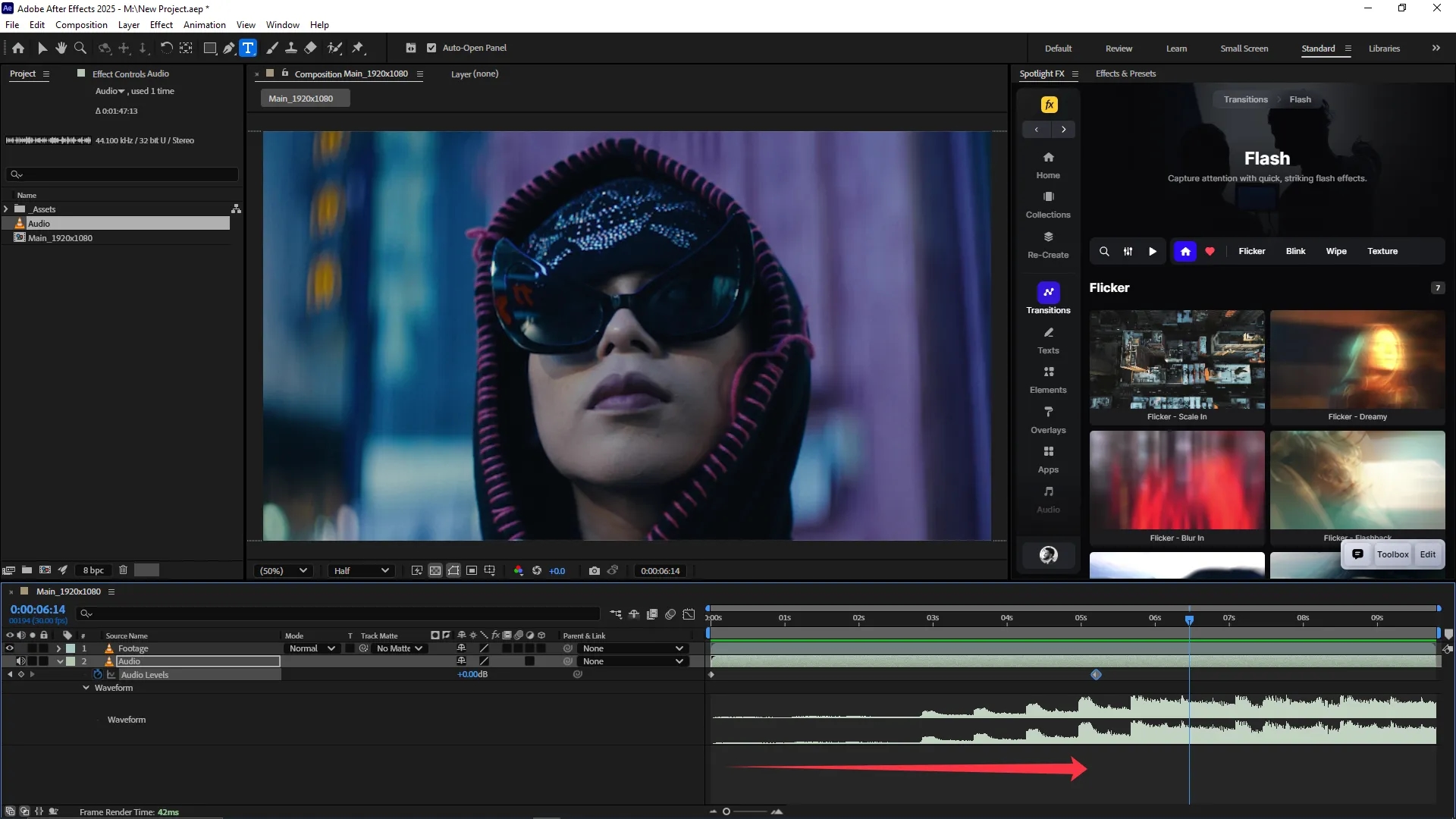Open the Half resolution dropdown
The height and width of the screenshot is (819, 1456).
(x=361, y=571)
